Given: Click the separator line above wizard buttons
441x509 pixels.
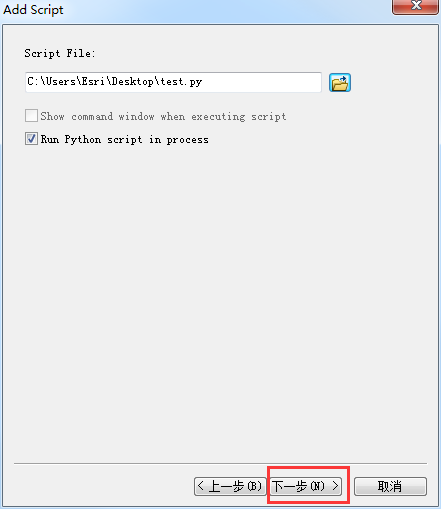Looking at the screenshot, I should [x=220, y=463].
